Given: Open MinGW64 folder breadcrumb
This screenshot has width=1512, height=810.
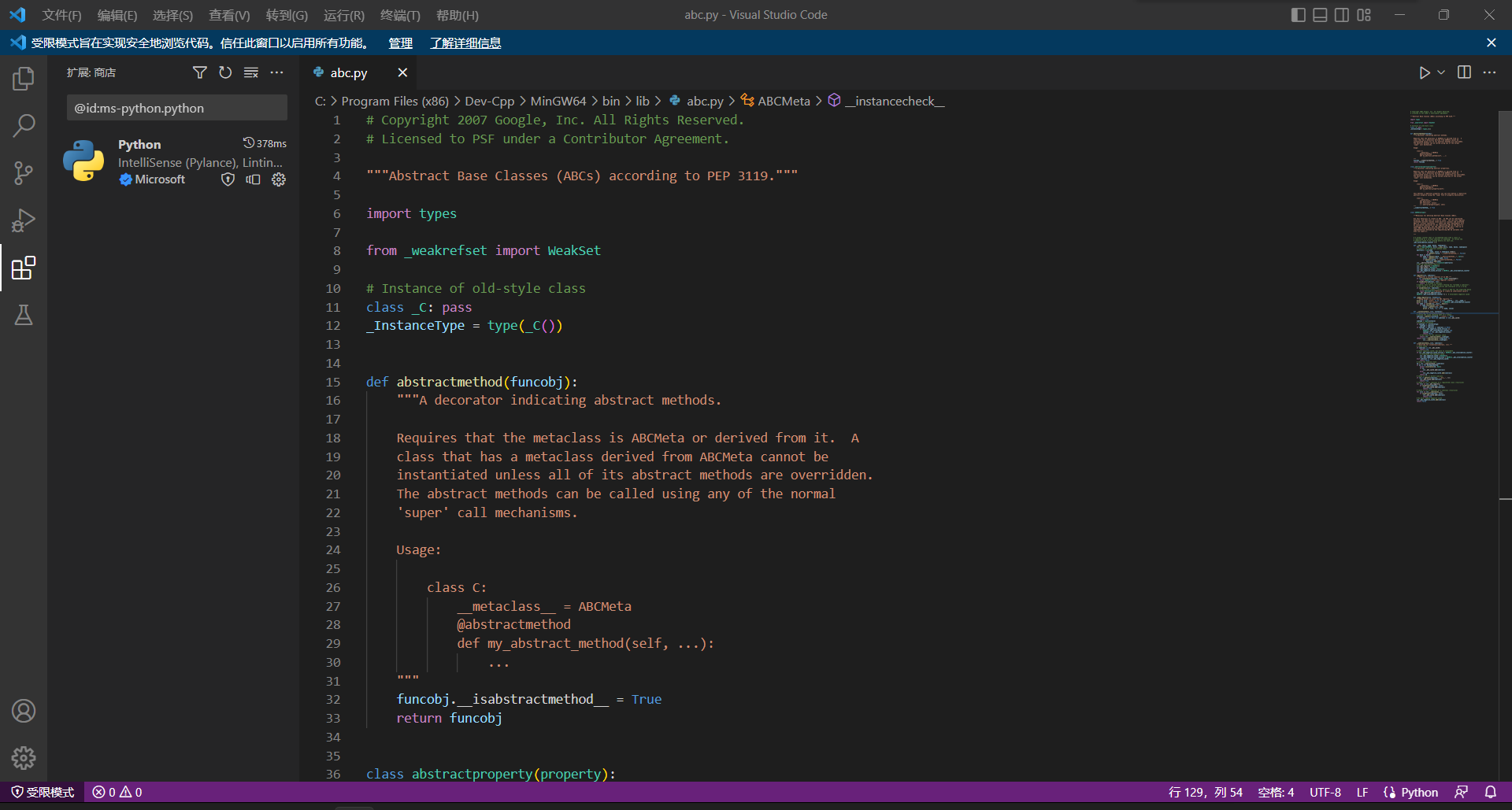Looking at the screenshot, I should pos(558,101).
